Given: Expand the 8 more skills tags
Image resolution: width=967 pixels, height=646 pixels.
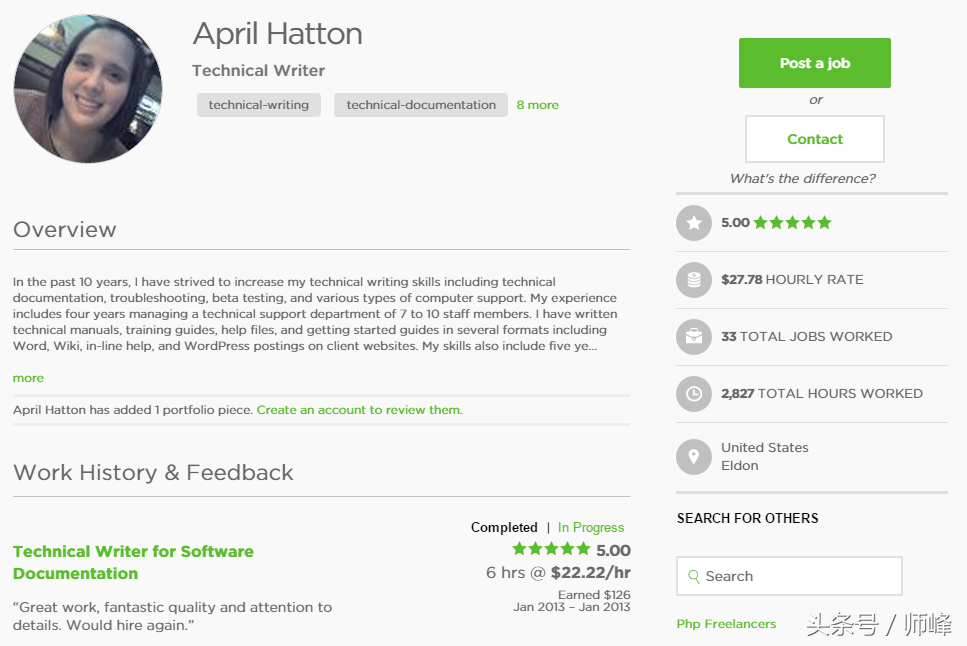Looking at the screenshot, I should (538, 105).
